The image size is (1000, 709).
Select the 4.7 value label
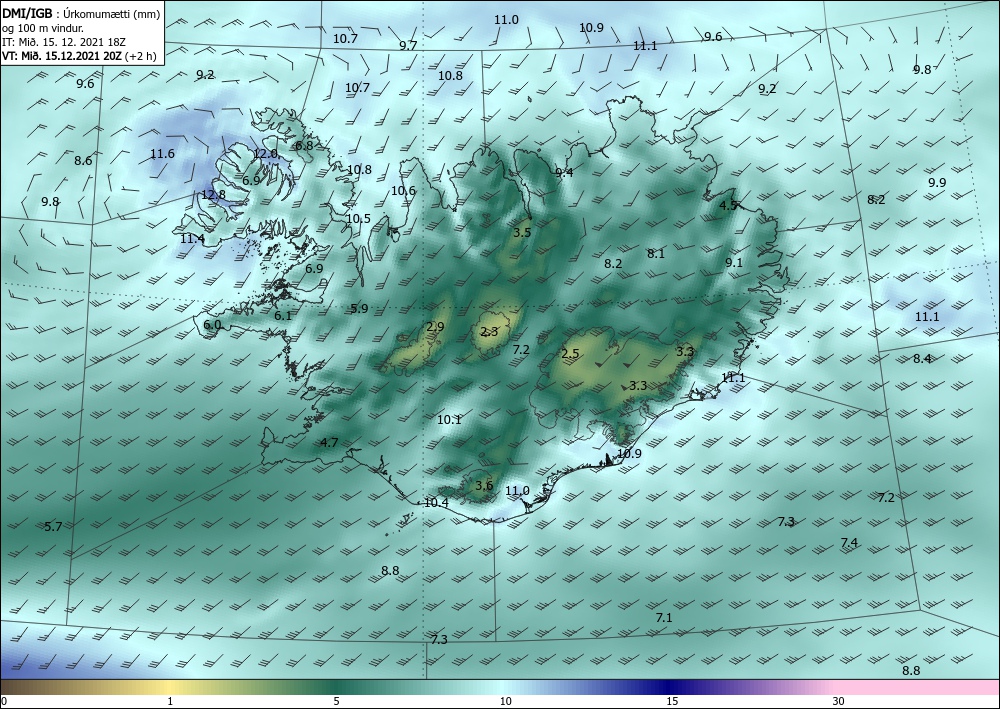(x=329, y=442)
